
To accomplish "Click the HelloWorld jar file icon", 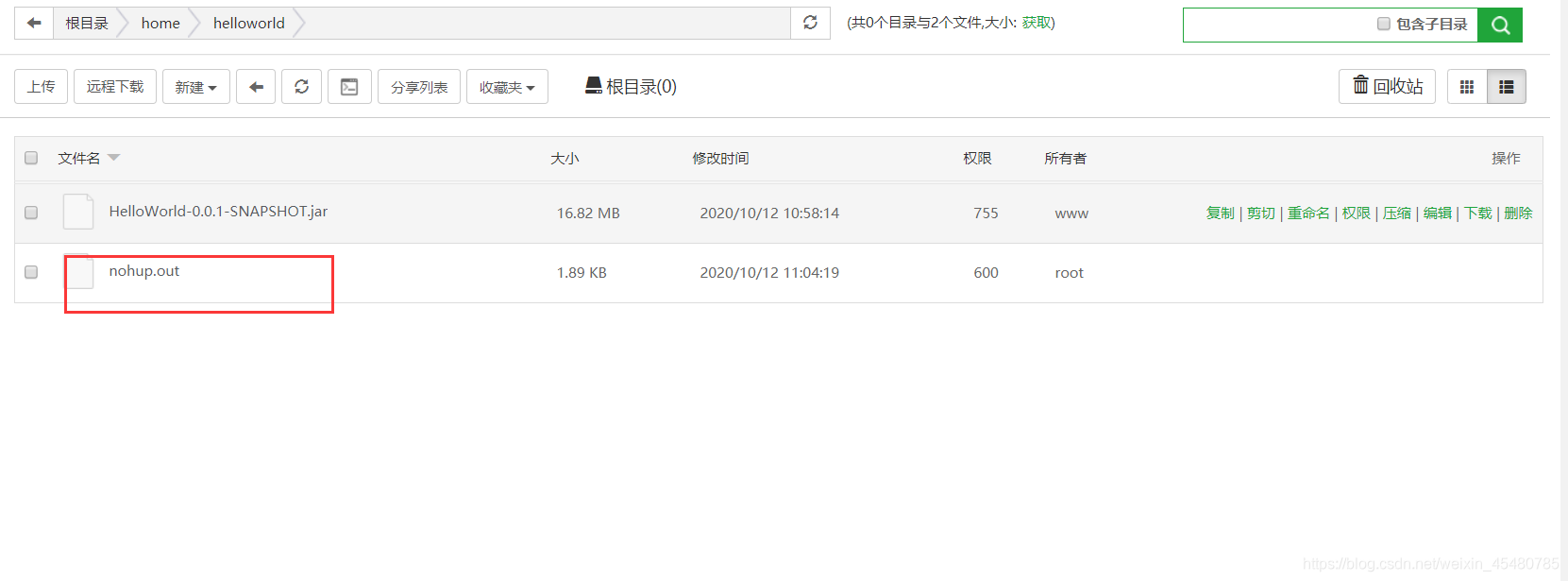I will click(x=78, y=212).
